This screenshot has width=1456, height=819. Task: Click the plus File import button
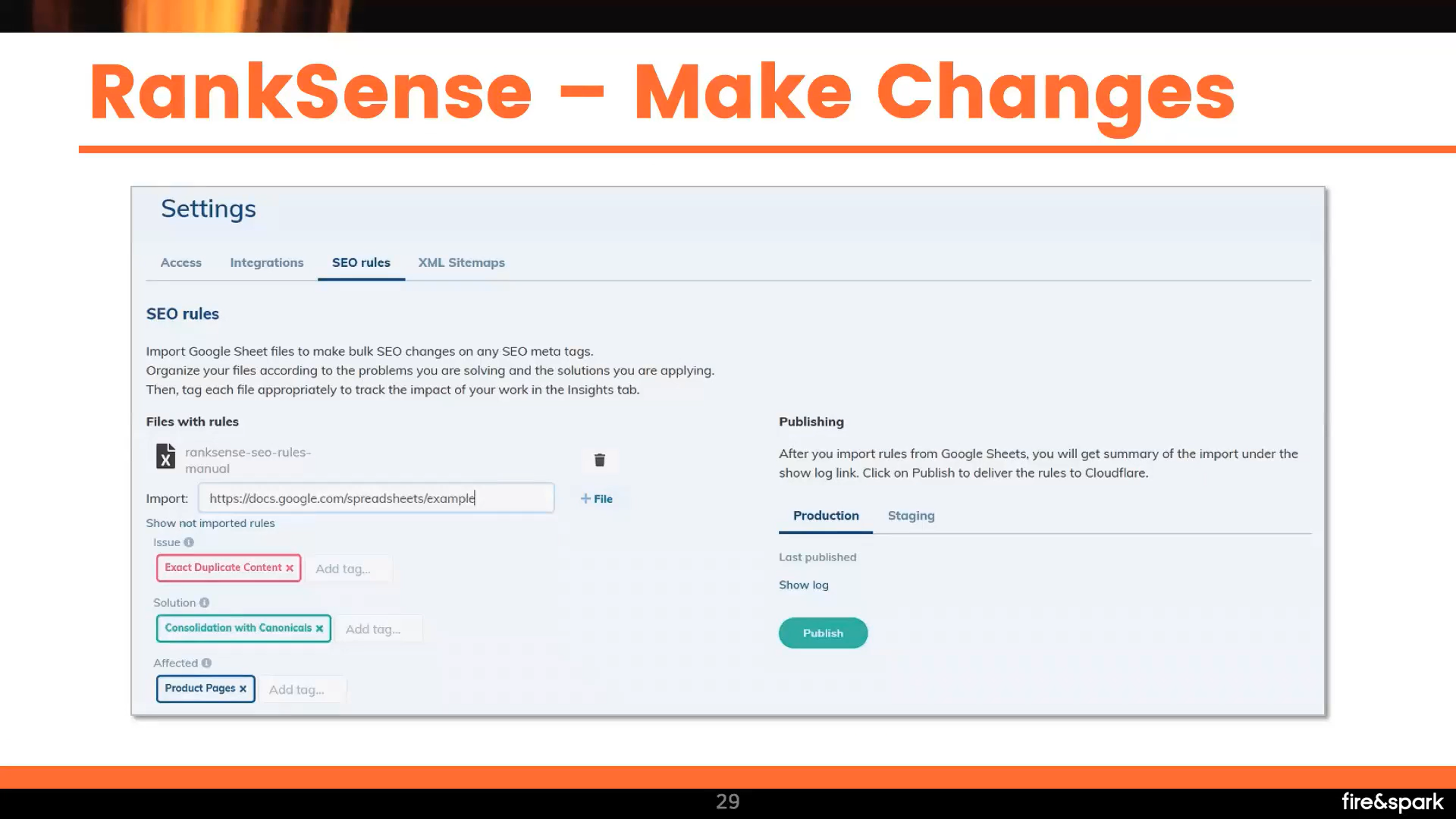[596, 498]
